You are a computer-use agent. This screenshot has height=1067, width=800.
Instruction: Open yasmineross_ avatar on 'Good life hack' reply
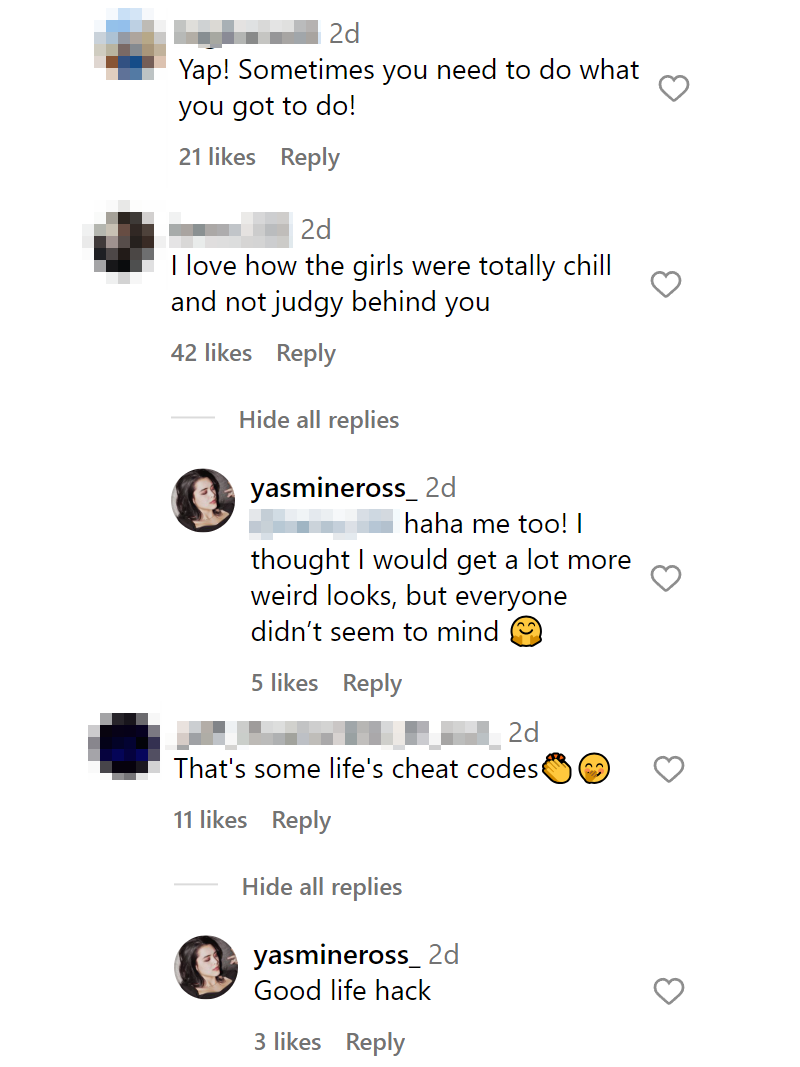coord(207,967)
